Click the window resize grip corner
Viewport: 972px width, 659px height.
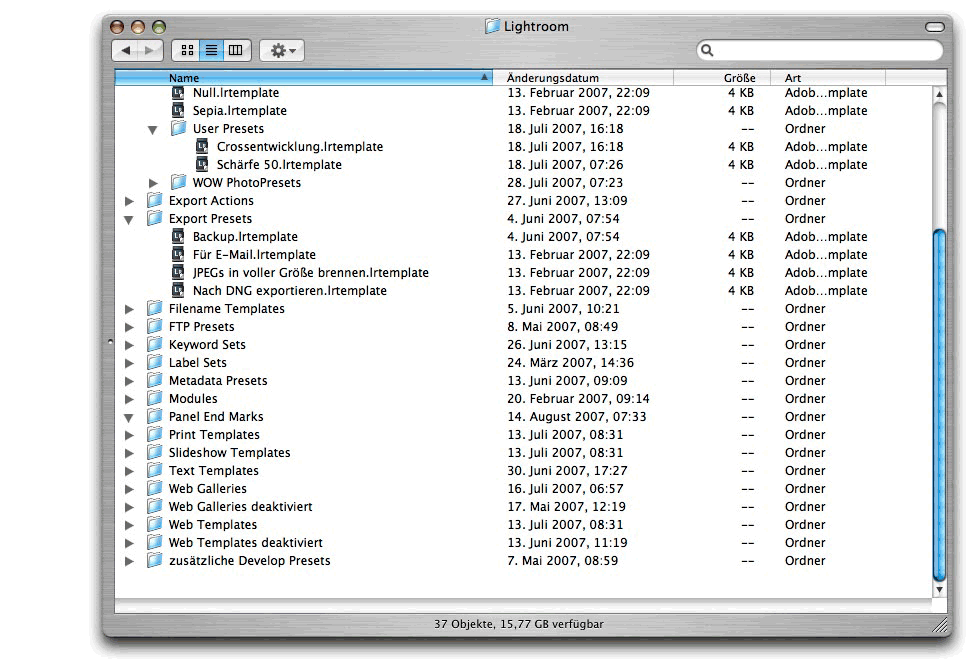[x=939, y=625]
